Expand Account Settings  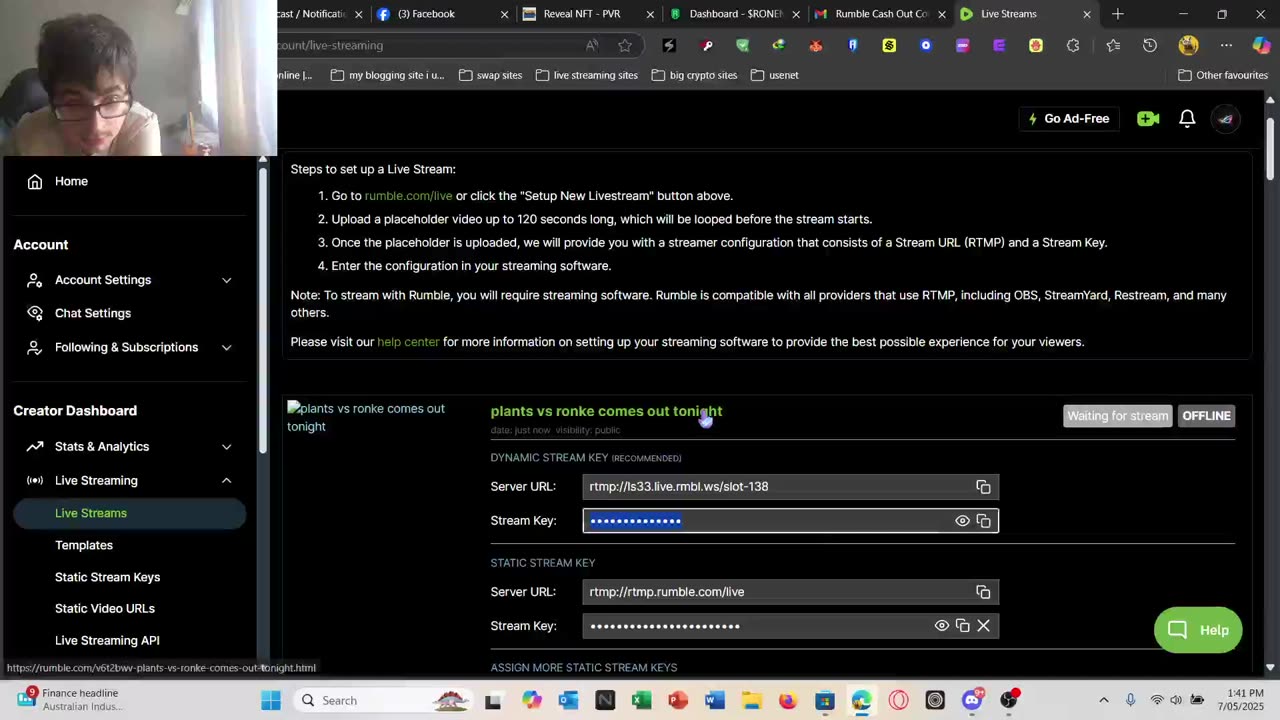pos(128,280)
